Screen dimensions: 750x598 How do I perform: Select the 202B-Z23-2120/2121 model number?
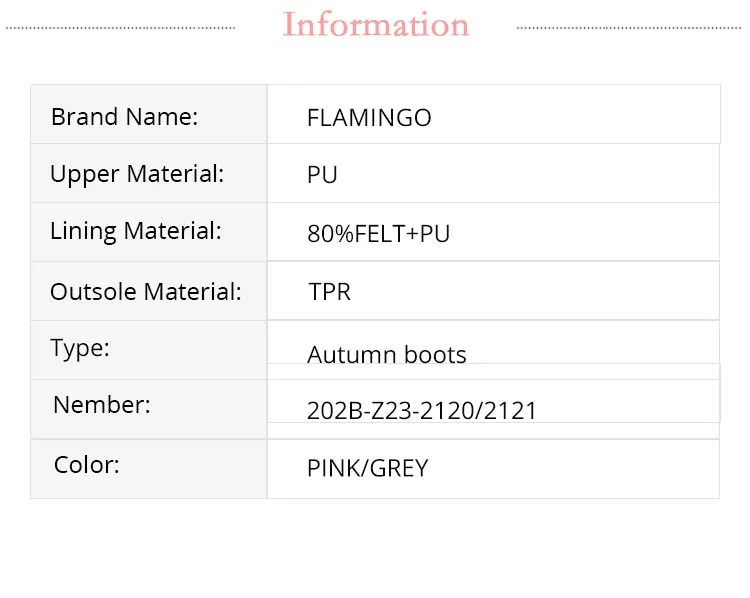click(422, 410)
